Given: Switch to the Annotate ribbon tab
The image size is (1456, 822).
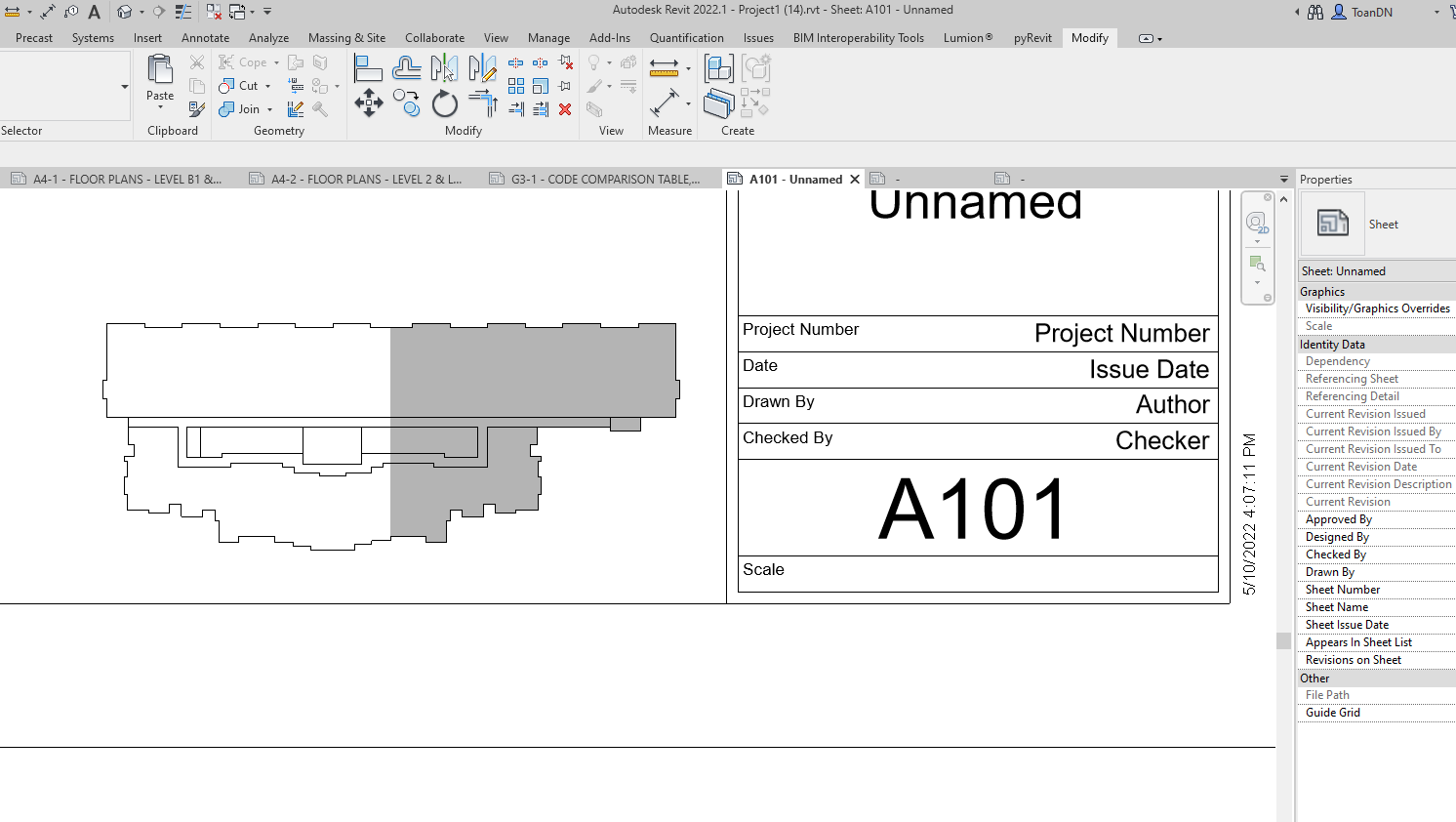Looking at the screenshot, I should [x=205, y=38].
